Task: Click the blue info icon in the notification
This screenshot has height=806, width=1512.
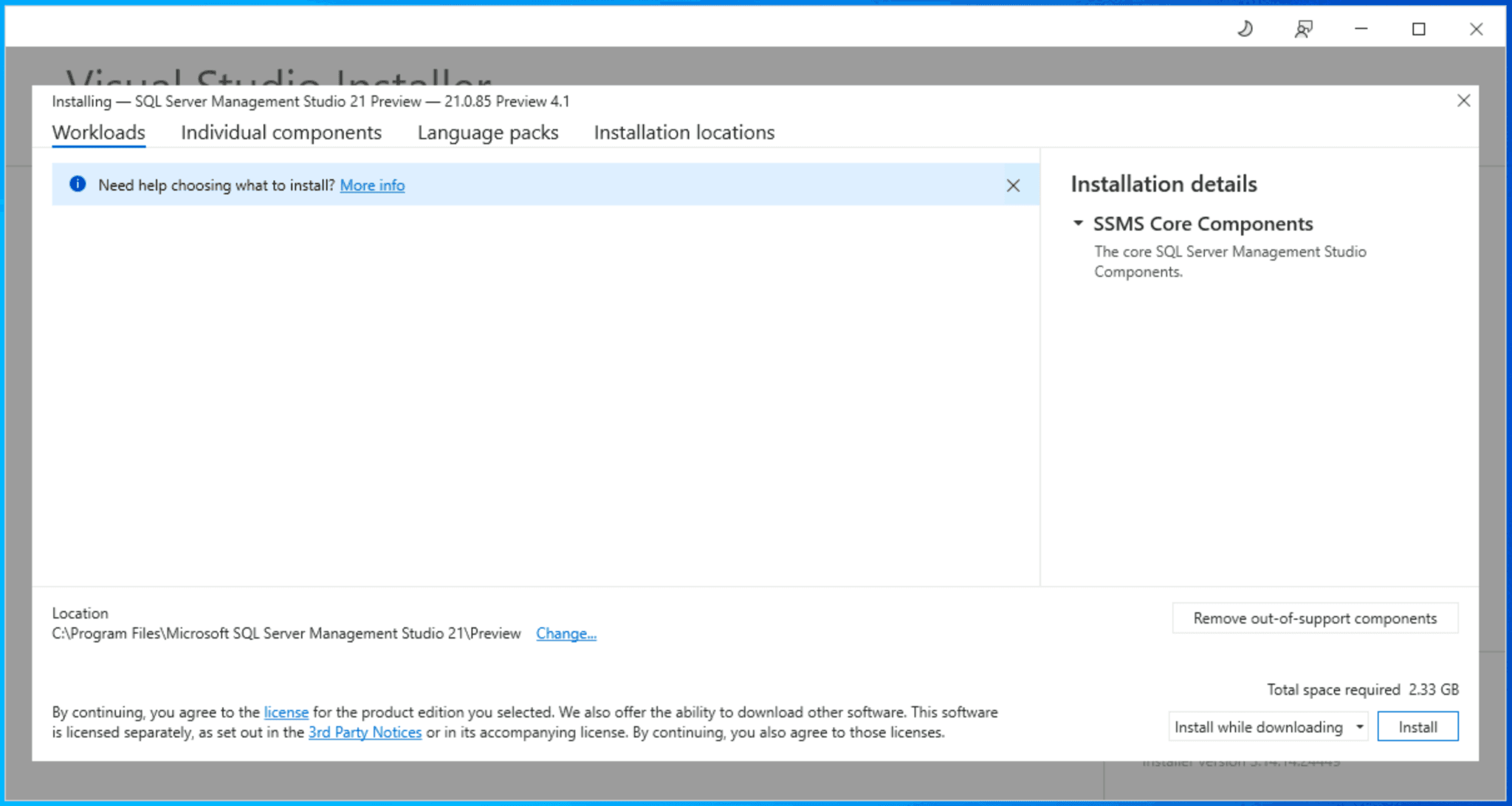Action: click(77, 185)
